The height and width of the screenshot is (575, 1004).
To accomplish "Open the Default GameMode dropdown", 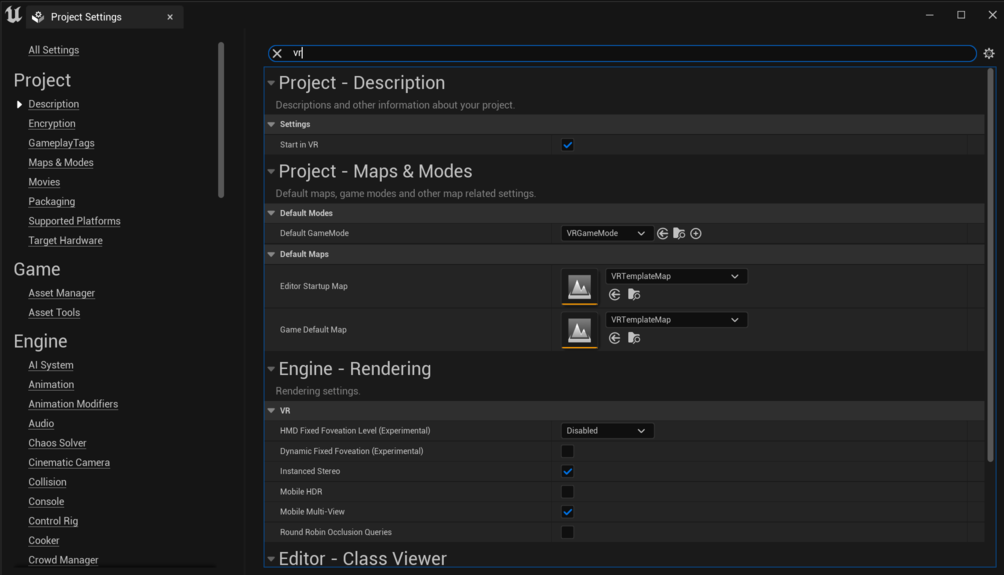I will coord(606,234).
